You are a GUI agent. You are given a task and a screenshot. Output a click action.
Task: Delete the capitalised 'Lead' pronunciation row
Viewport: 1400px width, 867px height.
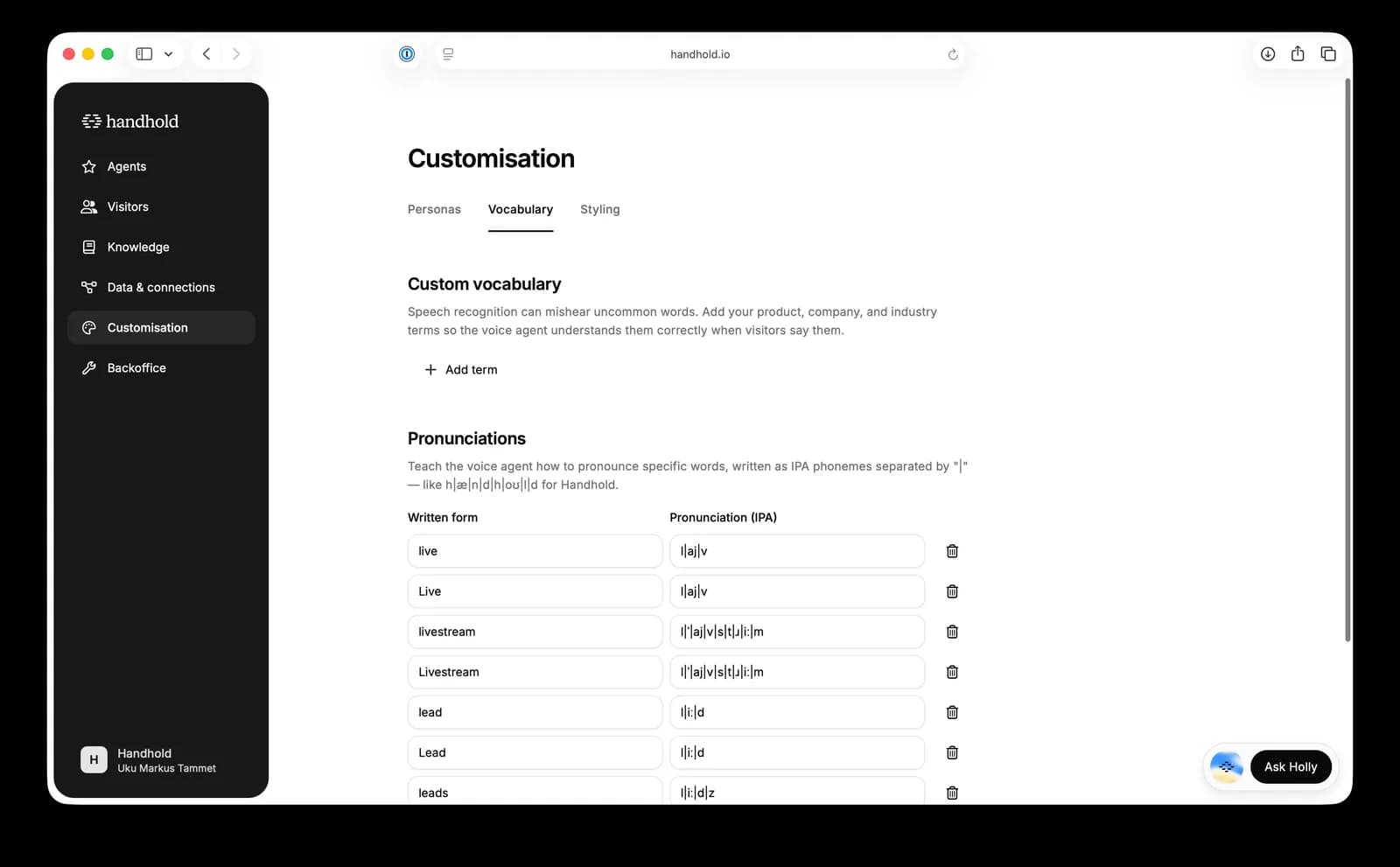coord(952,752)
